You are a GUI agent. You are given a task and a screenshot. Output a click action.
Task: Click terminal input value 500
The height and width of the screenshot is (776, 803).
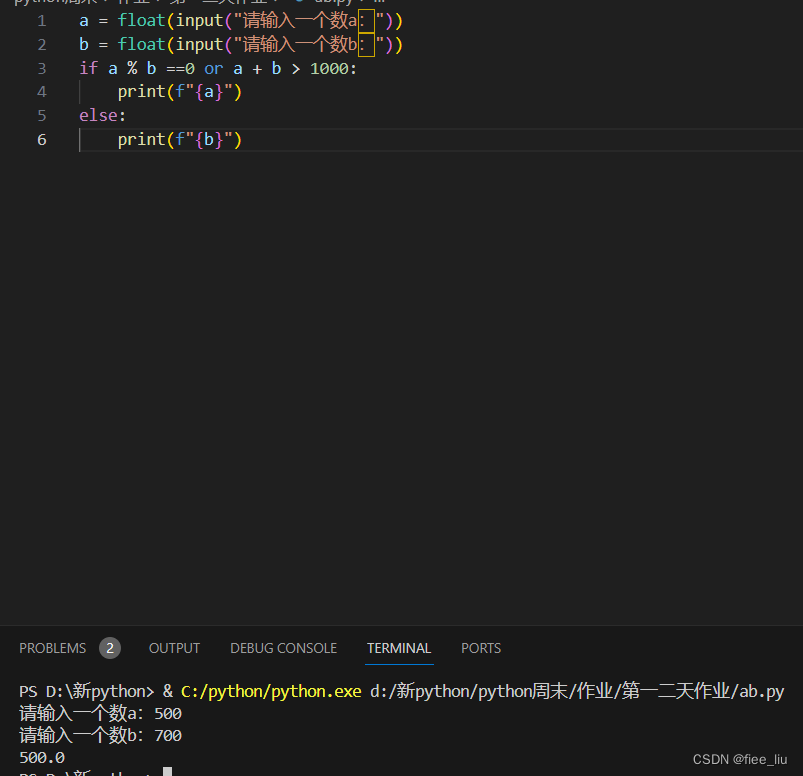168,714
